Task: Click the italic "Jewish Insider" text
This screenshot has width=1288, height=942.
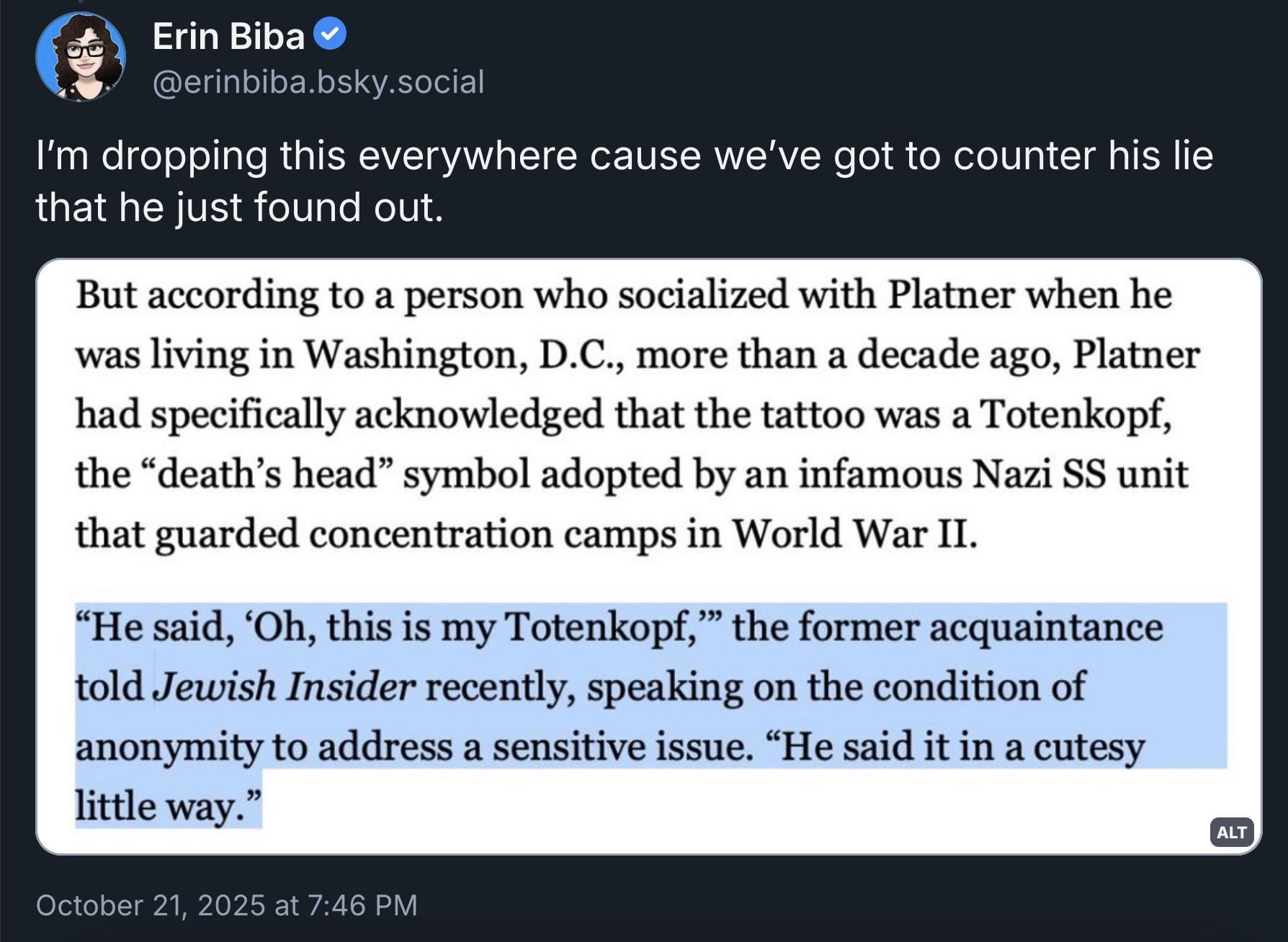Action: click(285, 686)
